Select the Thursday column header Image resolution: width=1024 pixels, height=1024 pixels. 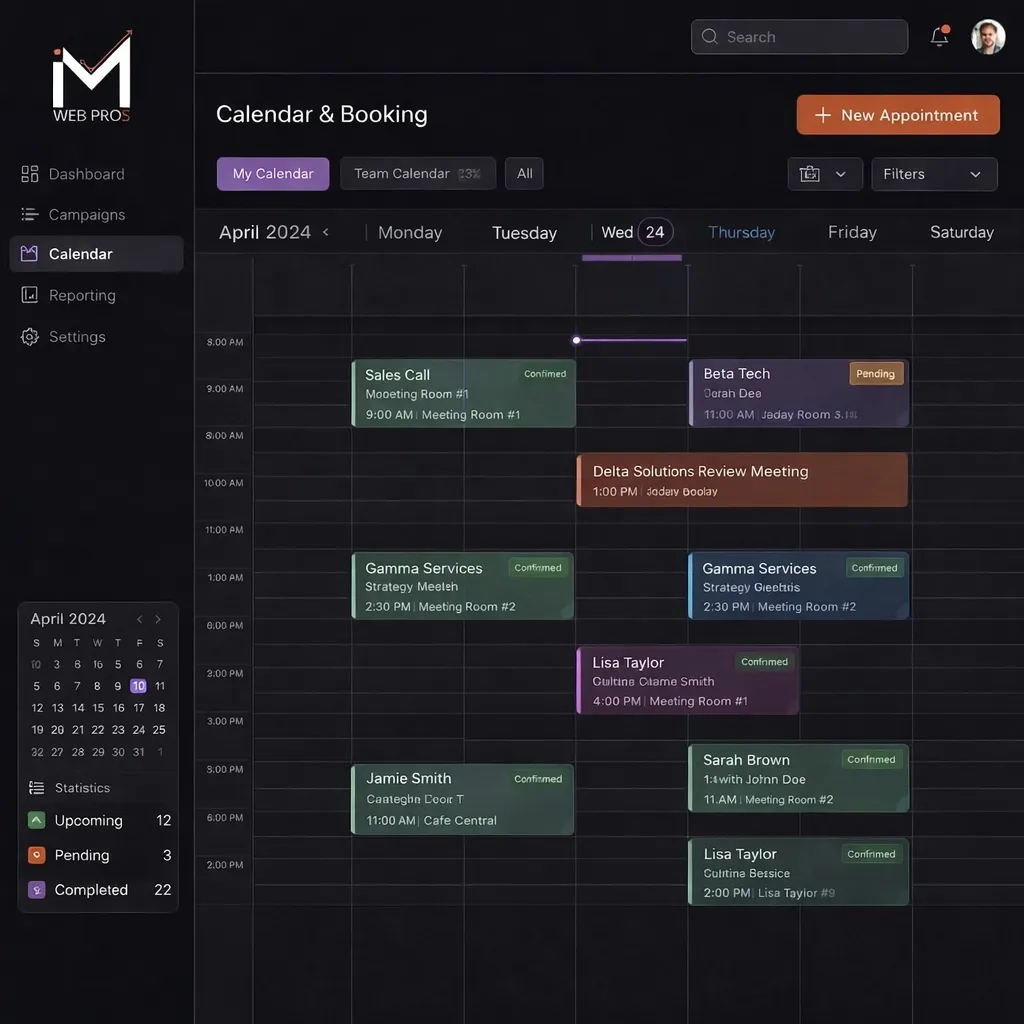(x=741, y=232)
